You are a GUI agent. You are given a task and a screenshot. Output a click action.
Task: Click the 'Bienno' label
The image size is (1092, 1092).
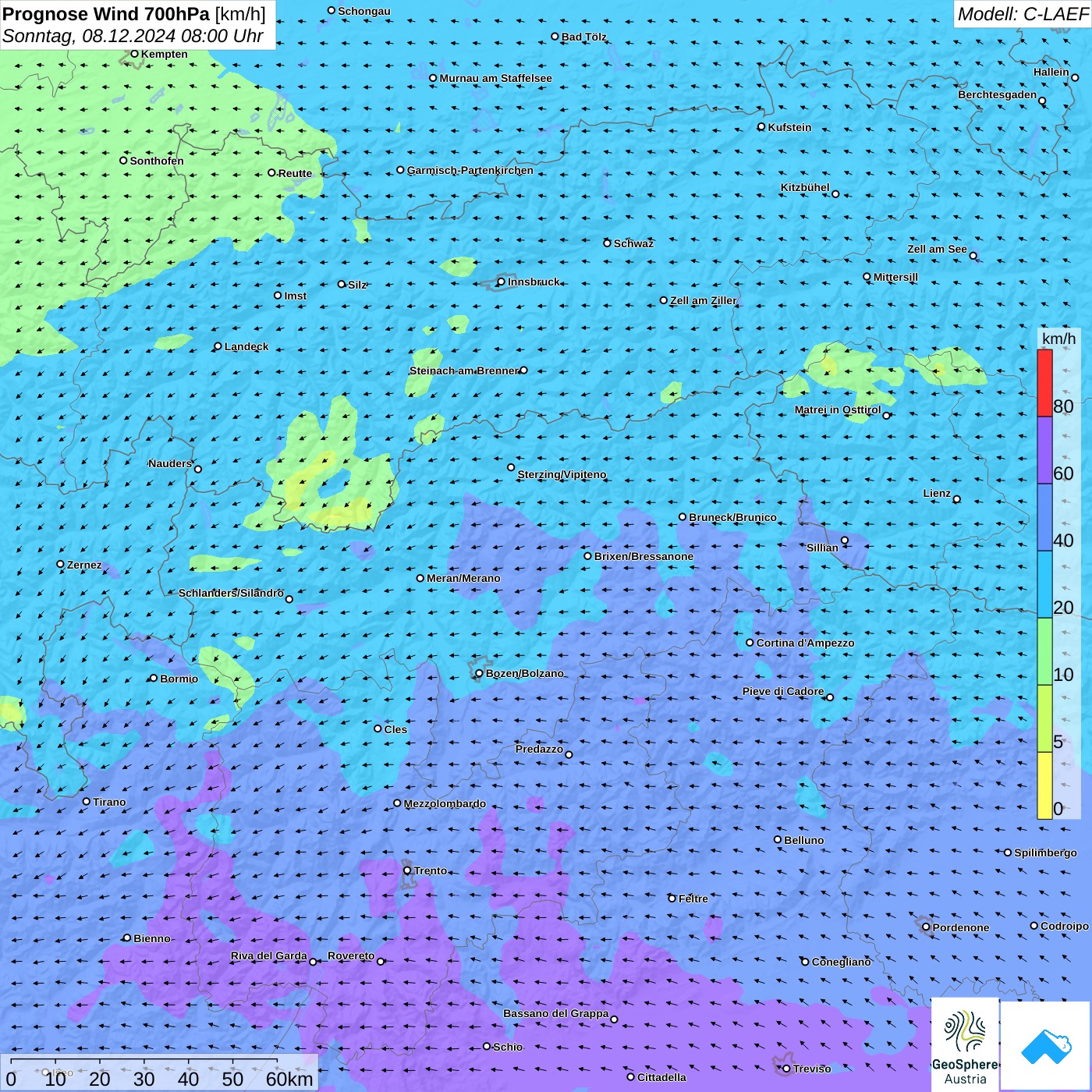151,938
